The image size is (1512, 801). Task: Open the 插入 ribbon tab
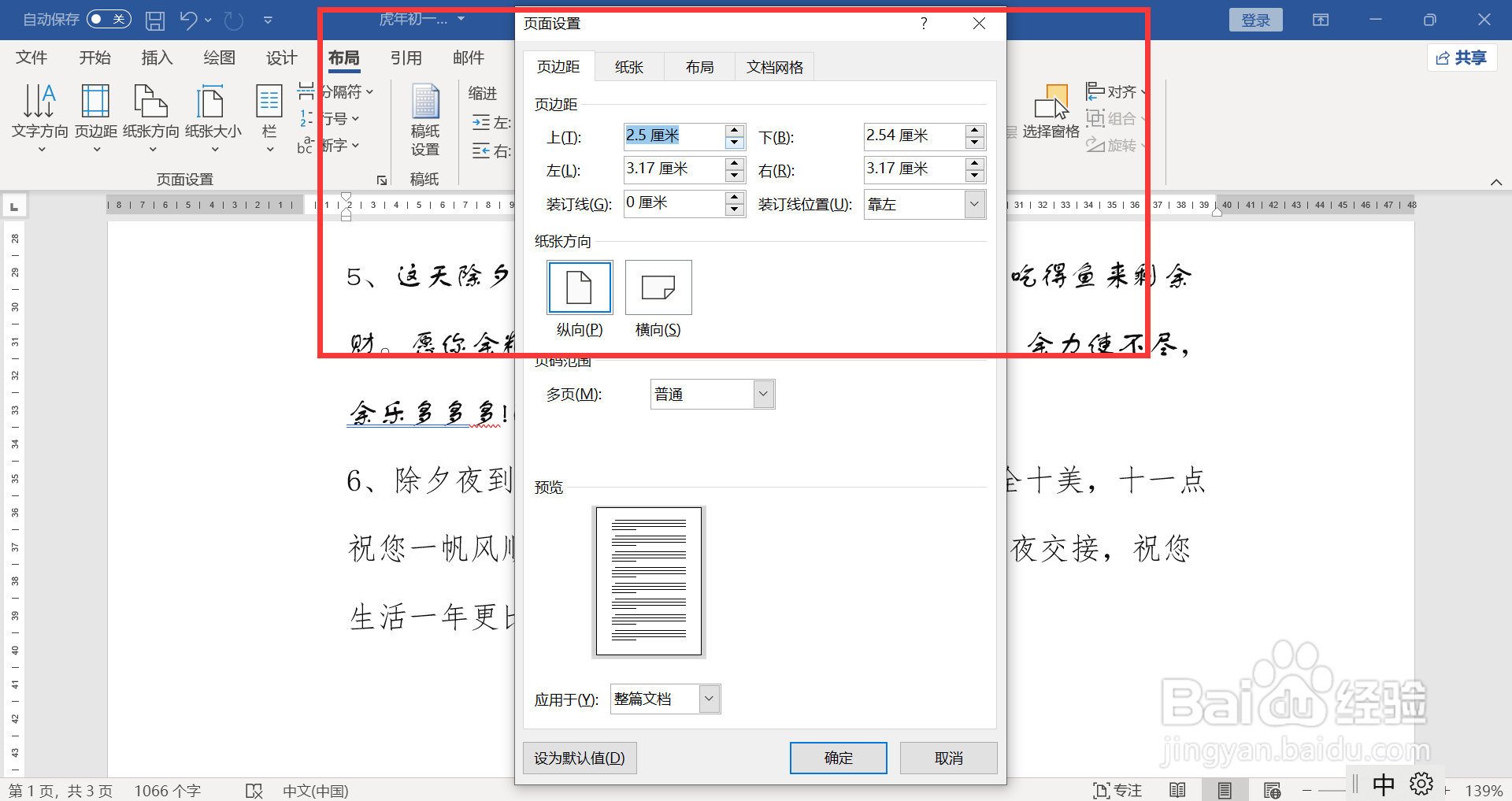(156, 57)
